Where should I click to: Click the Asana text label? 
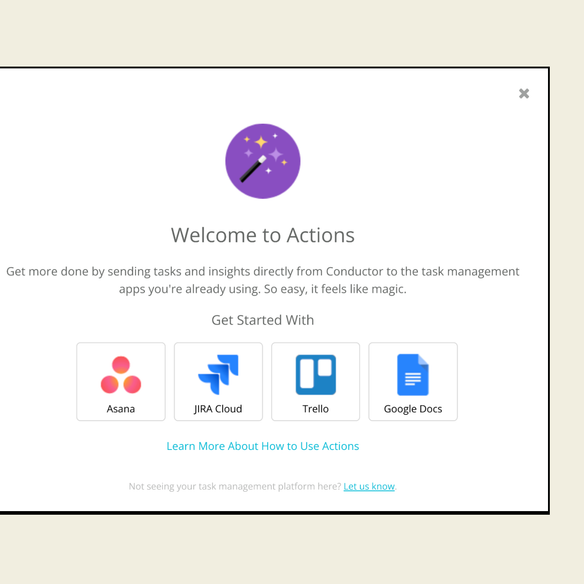121,409
